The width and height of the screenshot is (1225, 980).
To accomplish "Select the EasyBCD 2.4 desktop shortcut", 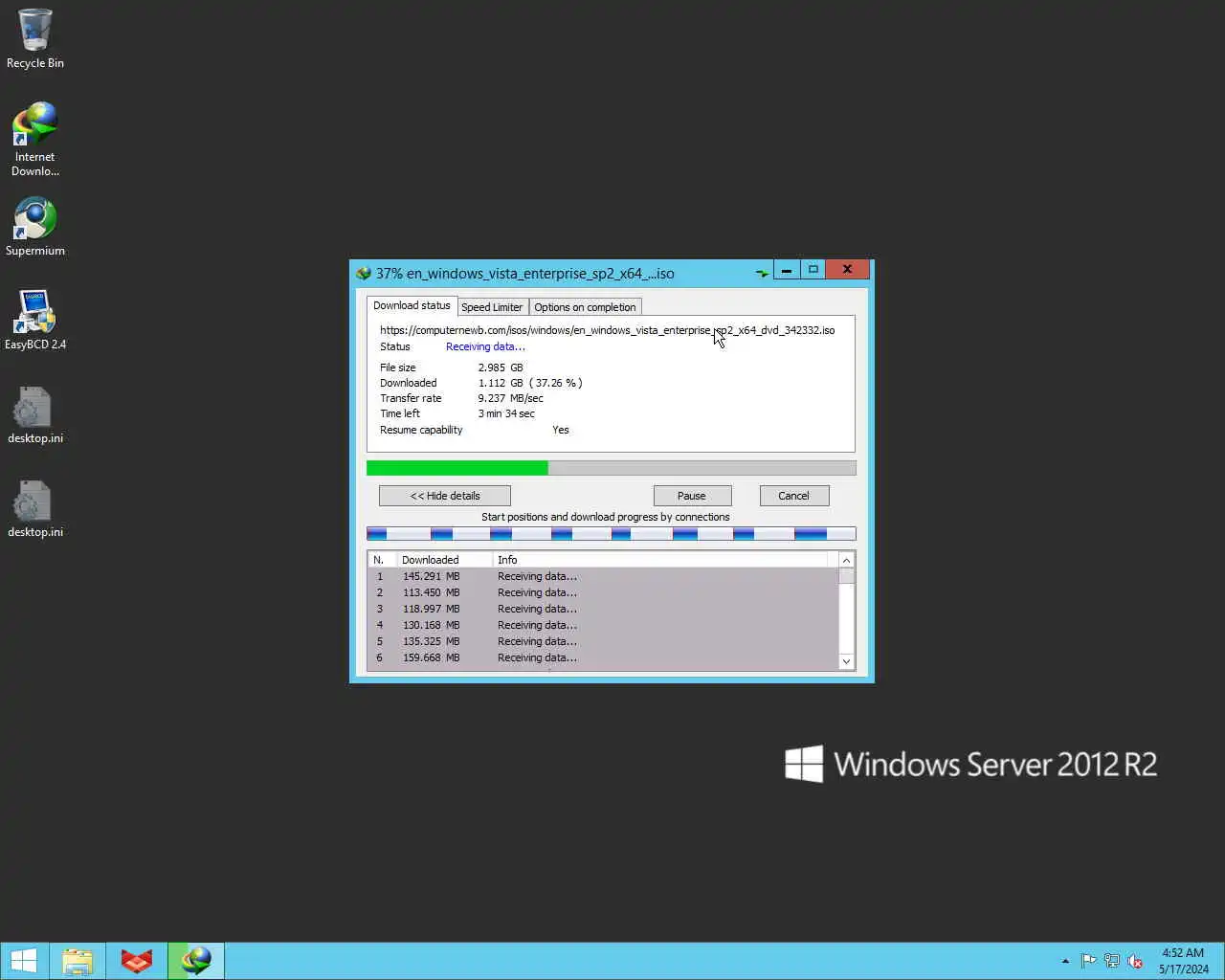I will tap(35, 321).
